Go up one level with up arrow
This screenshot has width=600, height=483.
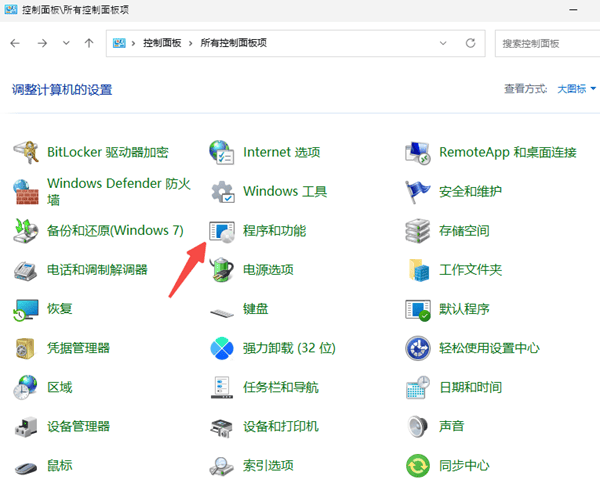(89, 43)
